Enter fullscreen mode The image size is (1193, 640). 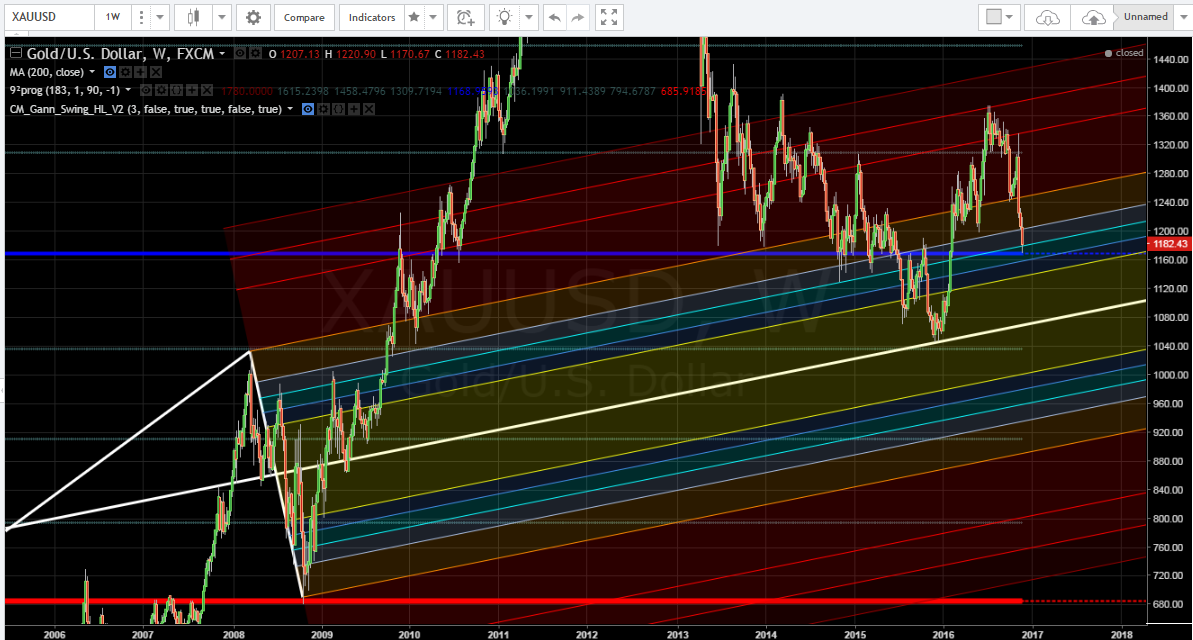[607, 17]
